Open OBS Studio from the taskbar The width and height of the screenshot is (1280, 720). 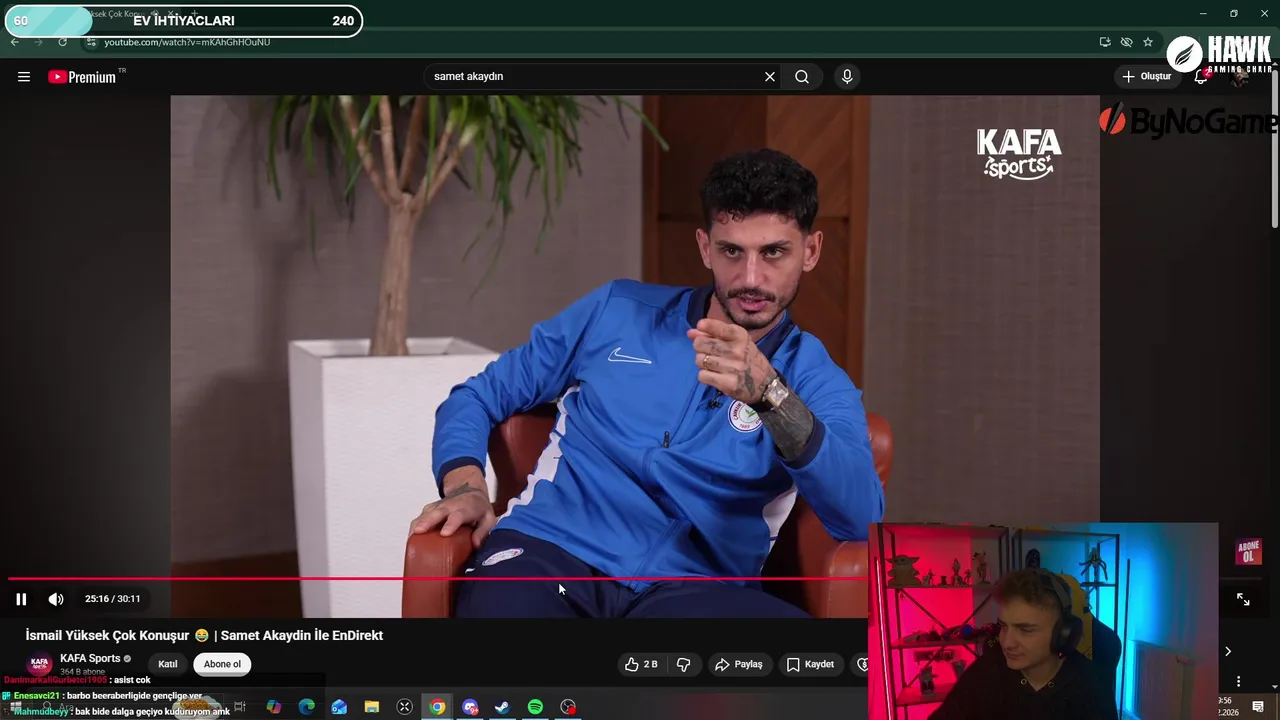click(568, 707)
